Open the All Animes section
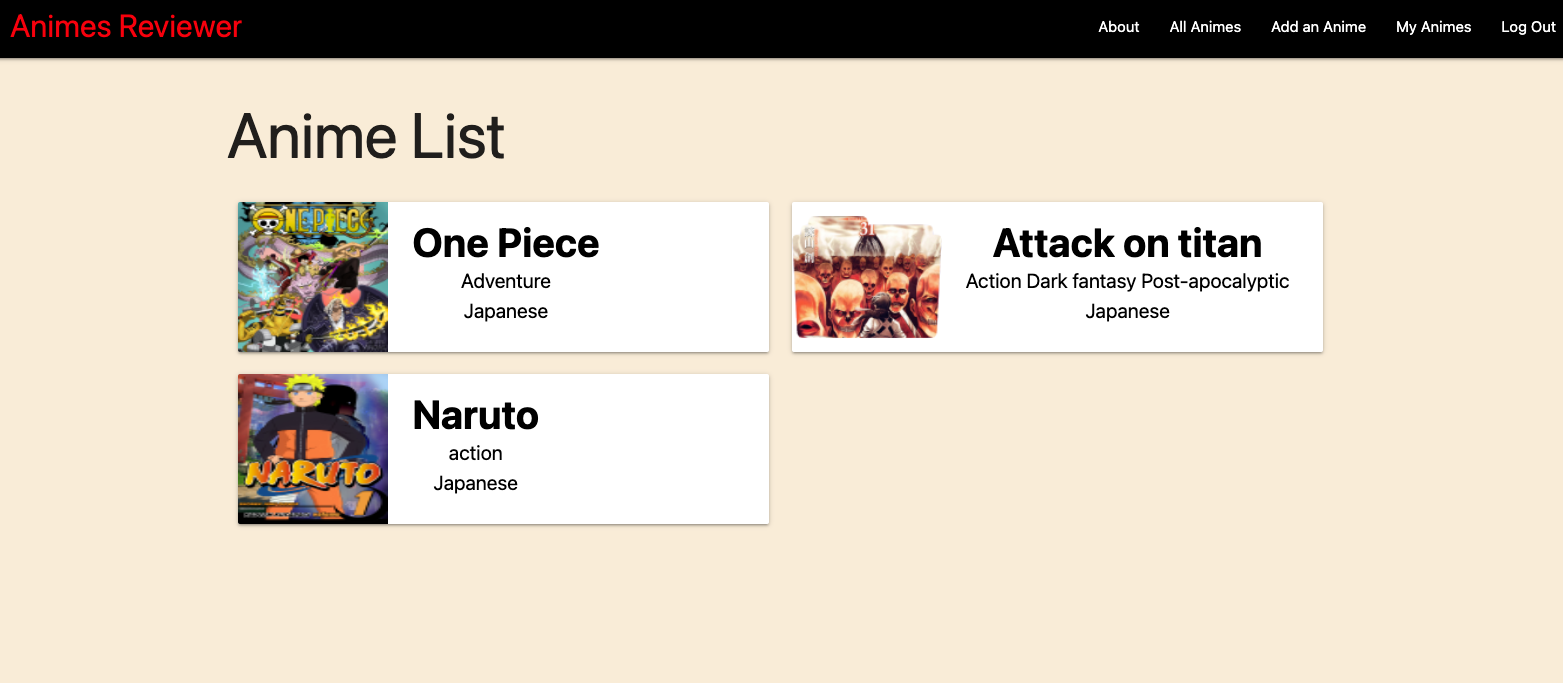Viewport: 1563px width, 683px height. [x=1204, y=27]
